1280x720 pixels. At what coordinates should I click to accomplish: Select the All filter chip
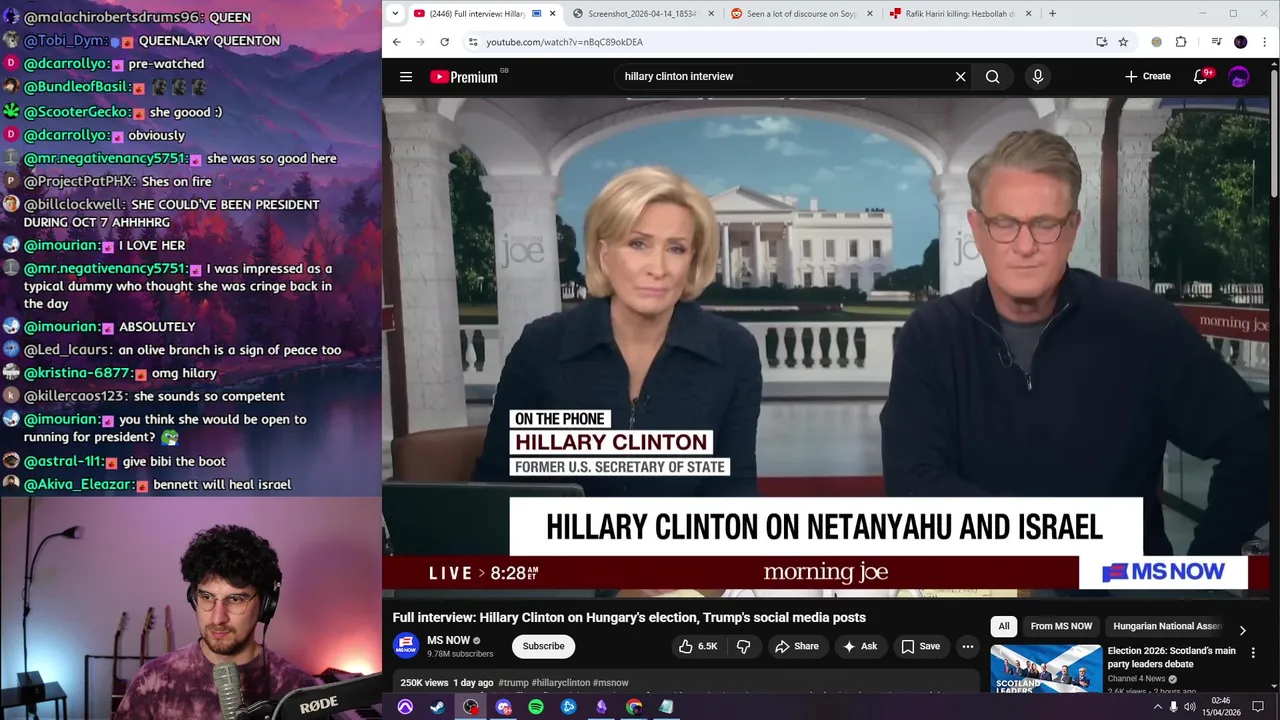(1004, 626)
